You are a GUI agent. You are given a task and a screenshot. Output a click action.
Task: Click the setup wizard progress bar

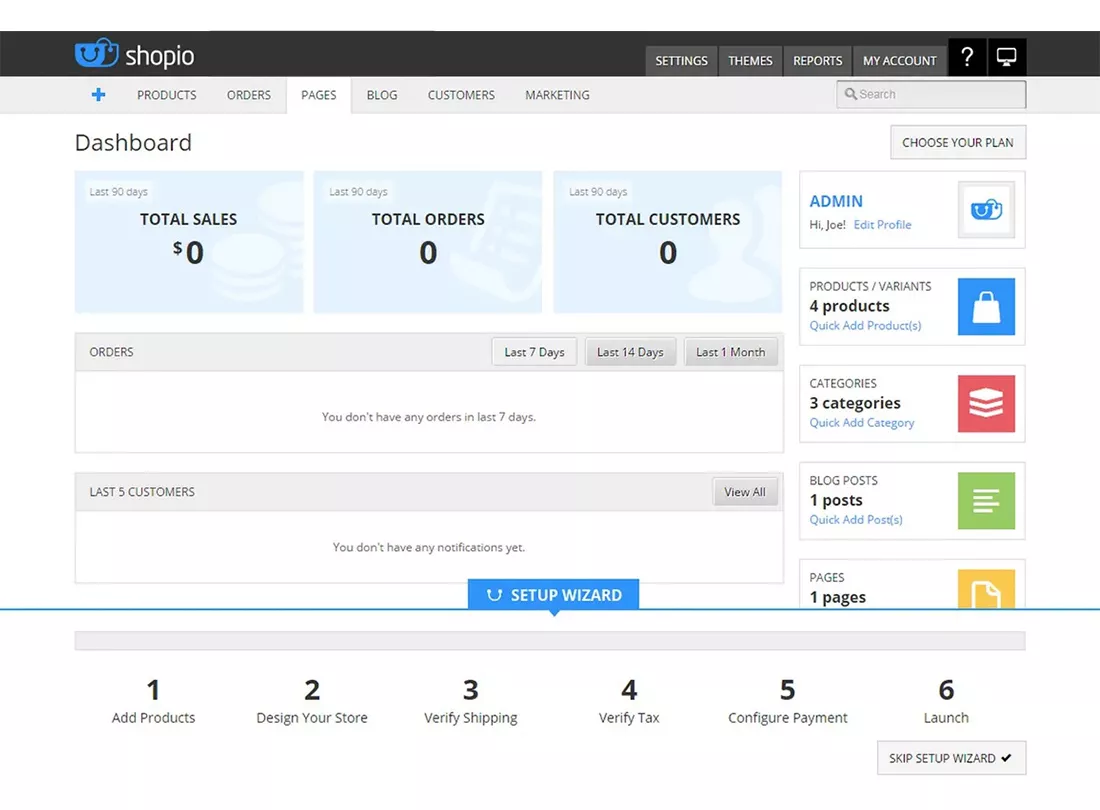click(x=550, y=641)
